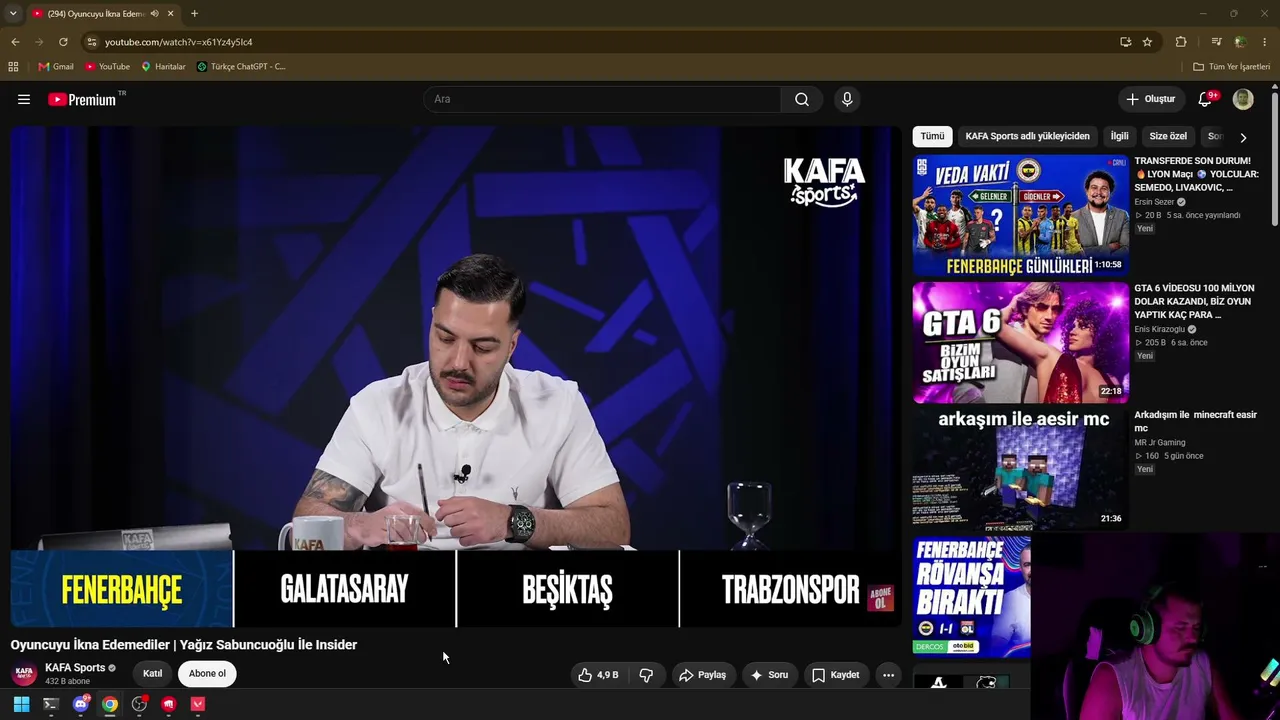Go to YouTube Premium home logo

point(82,99)
